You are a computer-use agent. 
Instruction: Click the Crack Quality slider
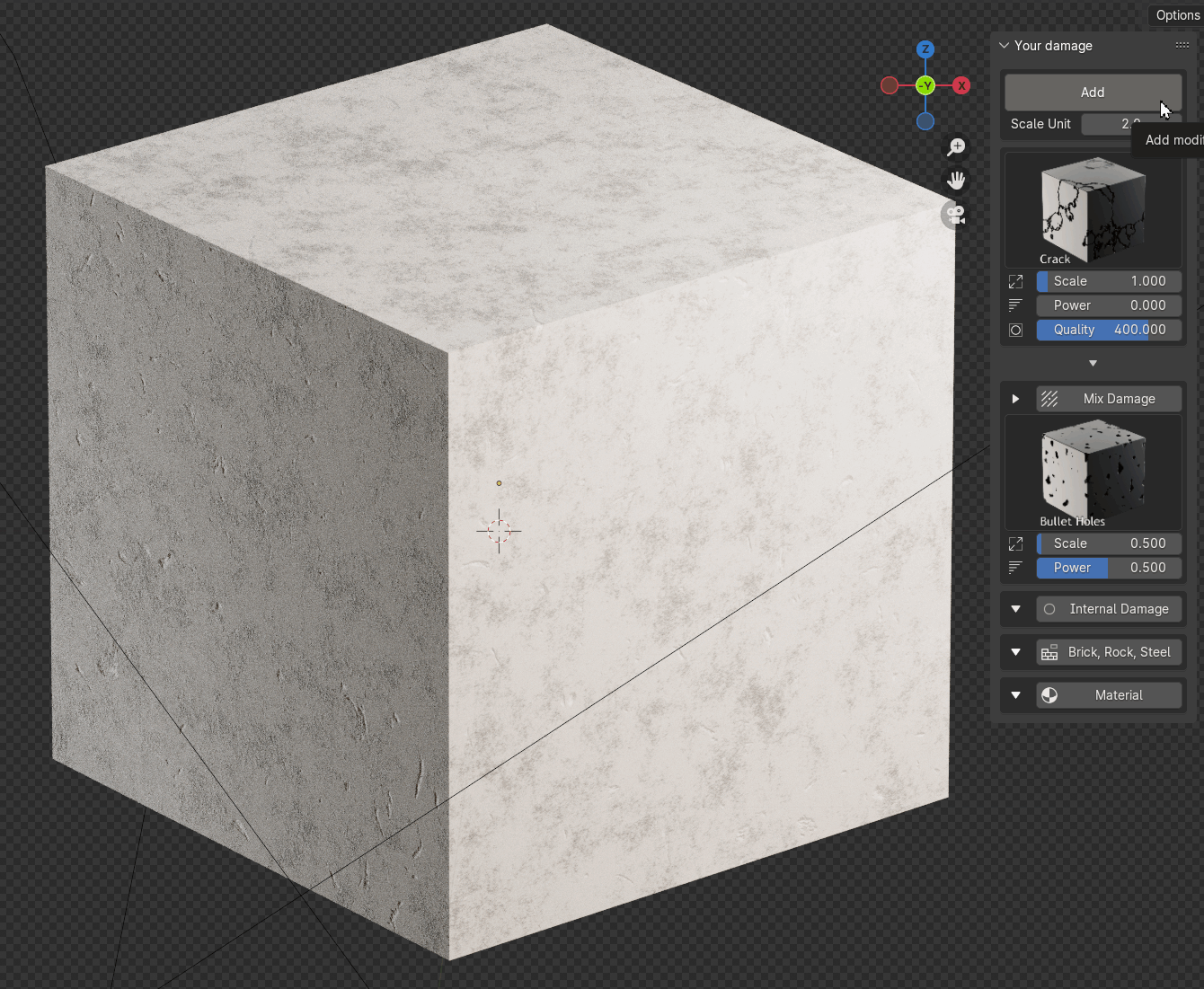click(x=1109, y=330)
